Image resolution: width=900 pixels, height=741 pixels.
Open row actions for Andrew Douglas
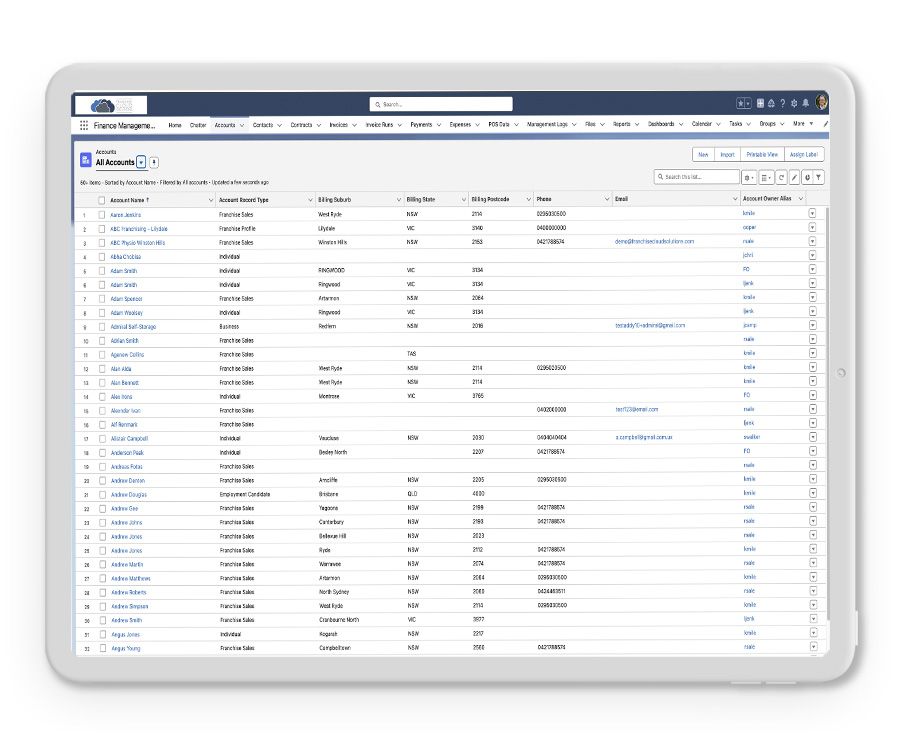tap(813, 493)
